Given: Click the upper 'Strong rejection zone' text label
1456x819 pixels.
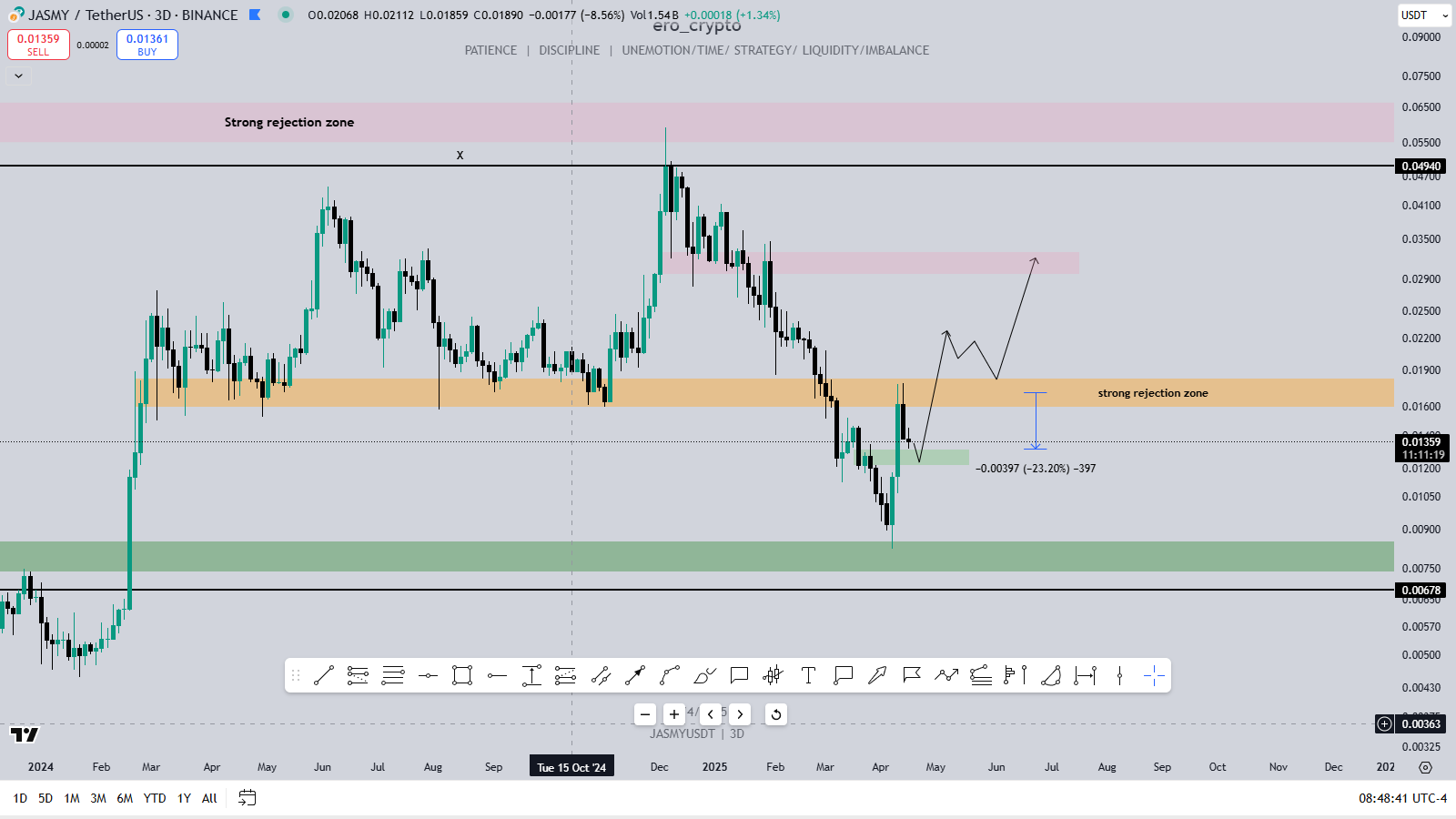Looking at the screenshot, I should [x=289, y=122].
